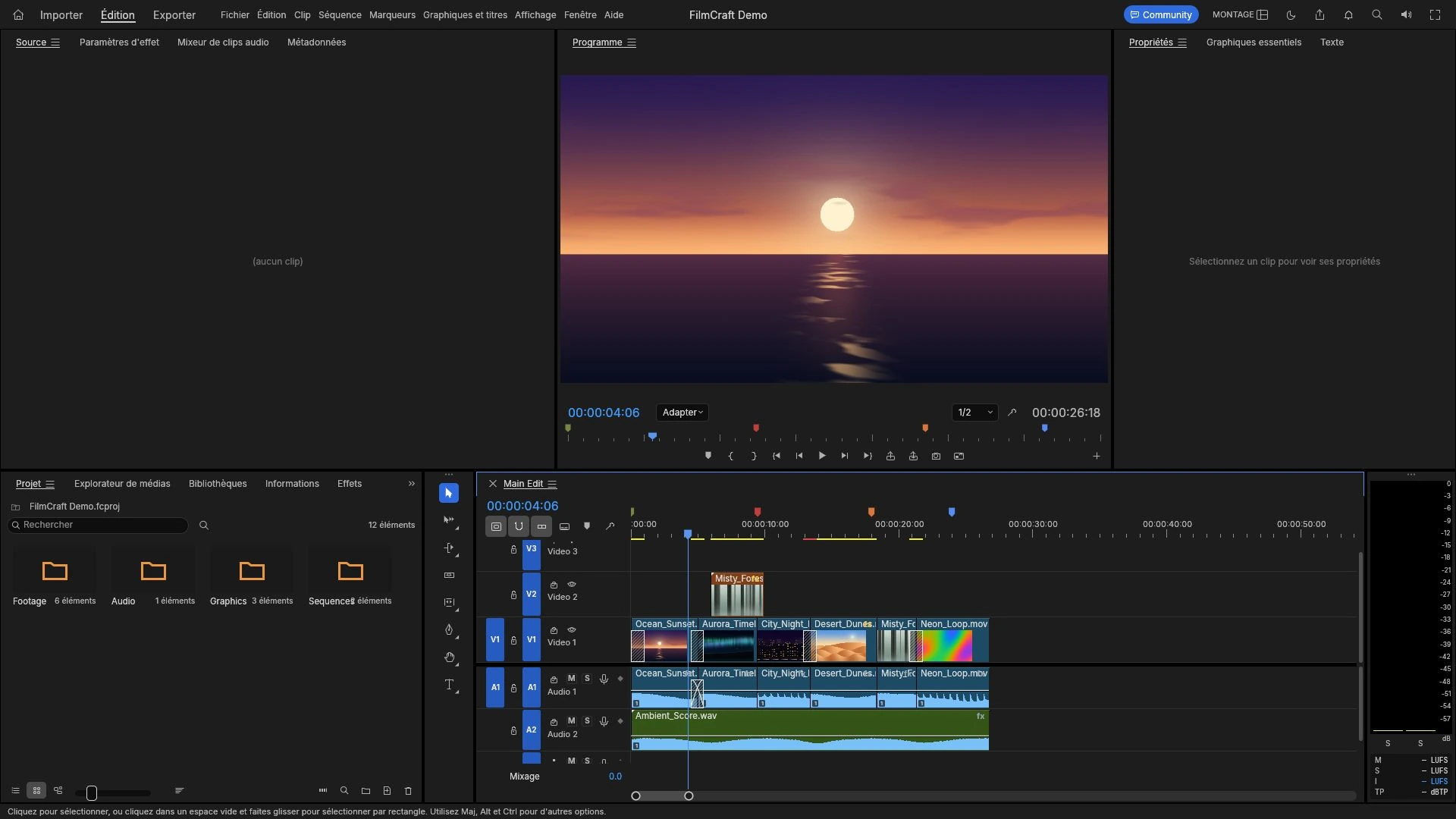The width and height of the screenshot is (1456, 819).
Task: Click Mark In bracket icon
Action: (731, 456)
